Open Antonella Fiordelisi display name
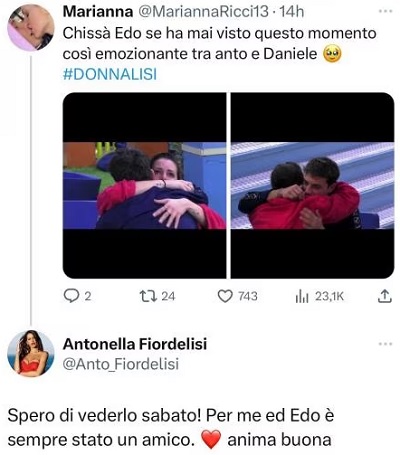This screenshot has width=400, height=455. pos(135,344)
